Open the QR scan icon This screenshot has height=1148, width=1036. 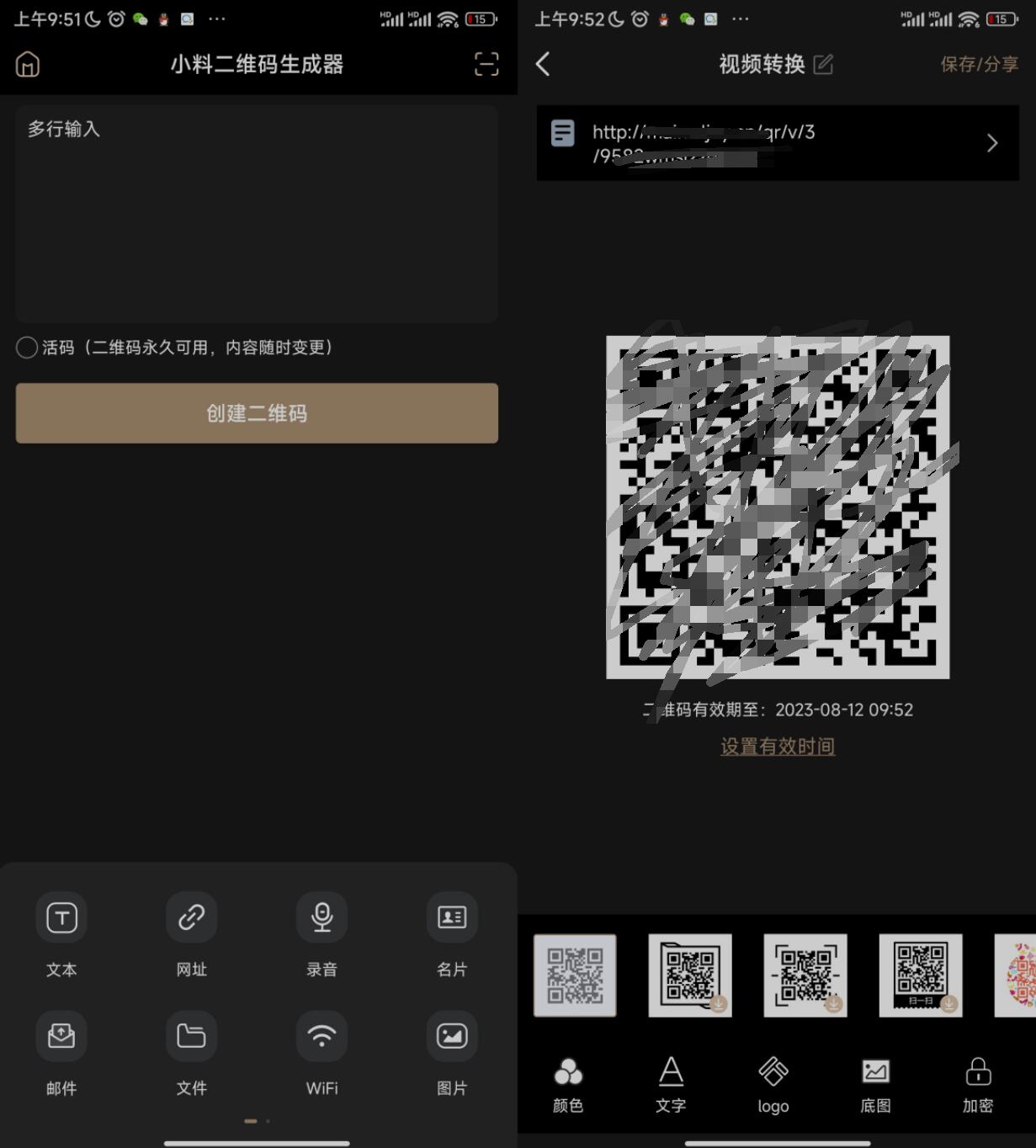(x=486, y=64)
